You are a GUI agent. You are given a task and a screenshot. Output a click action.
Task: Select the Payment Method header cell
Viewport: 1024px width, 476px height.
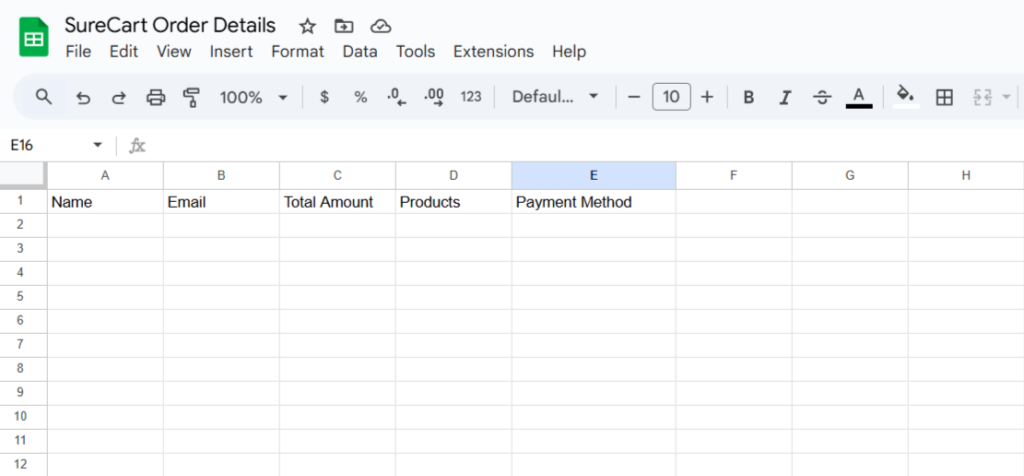point(593,202)
